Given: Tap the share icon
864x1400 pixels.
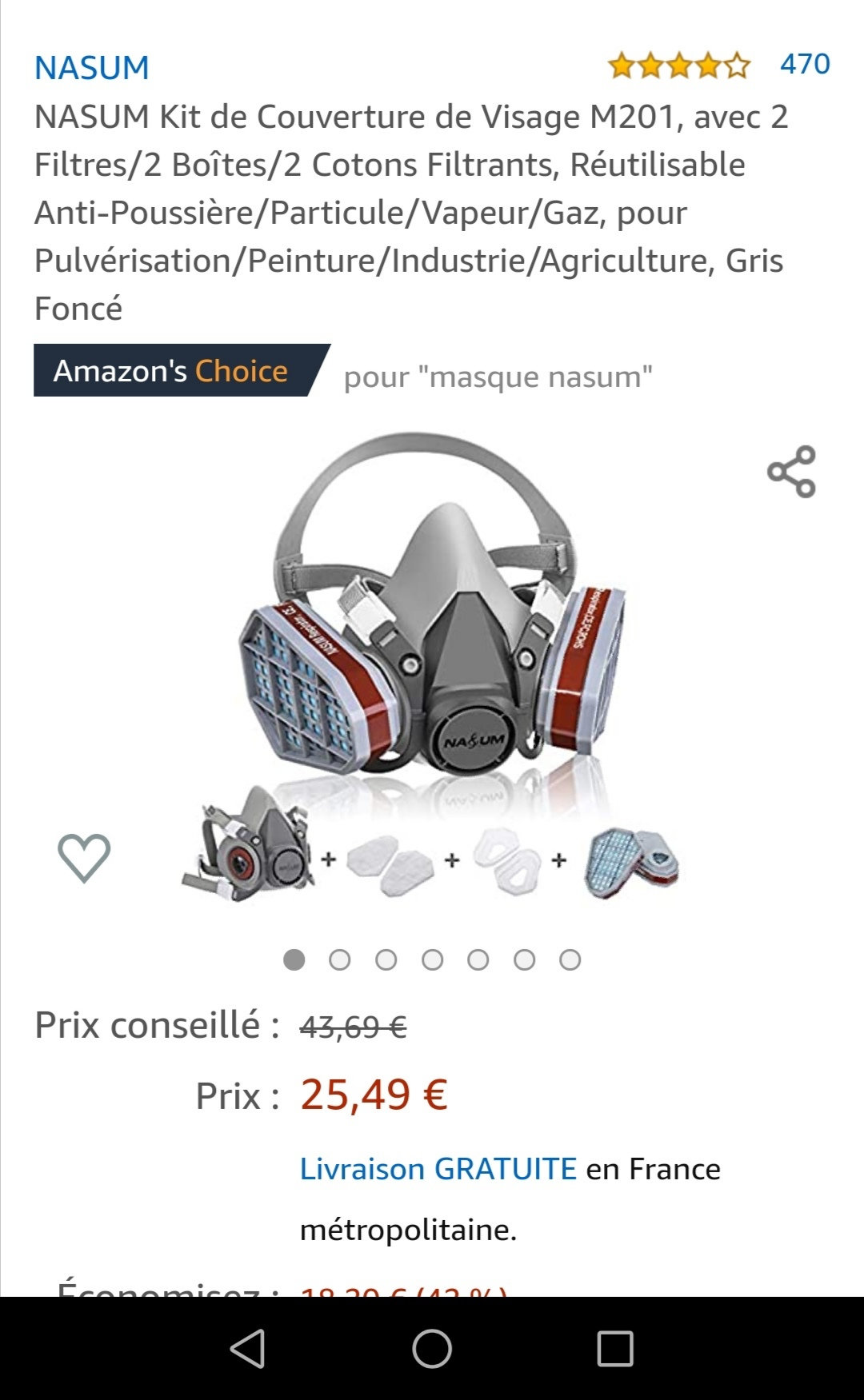Looking at the screenshot, I should coord(791,472).
